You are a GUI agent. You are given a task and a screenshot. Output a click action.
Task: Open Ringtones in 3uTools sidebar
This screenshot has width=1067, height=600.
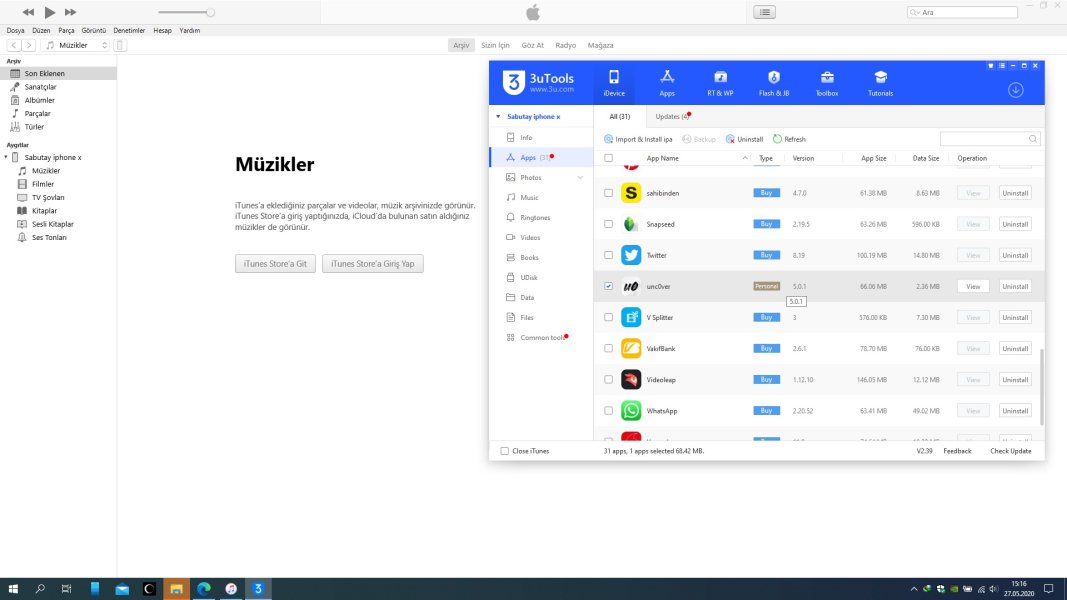coord(535,217)
